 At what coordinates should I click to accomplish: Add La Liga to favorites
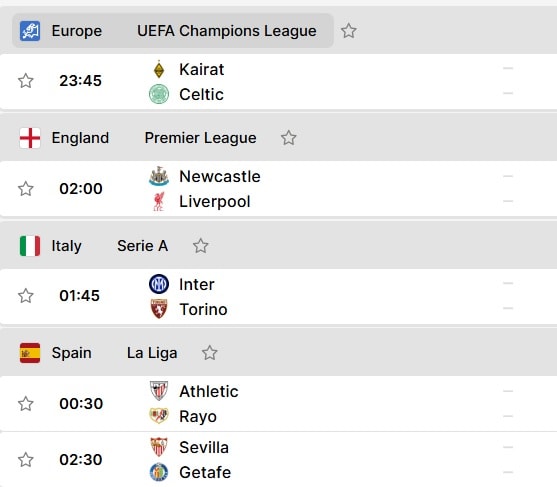(210, 353)
